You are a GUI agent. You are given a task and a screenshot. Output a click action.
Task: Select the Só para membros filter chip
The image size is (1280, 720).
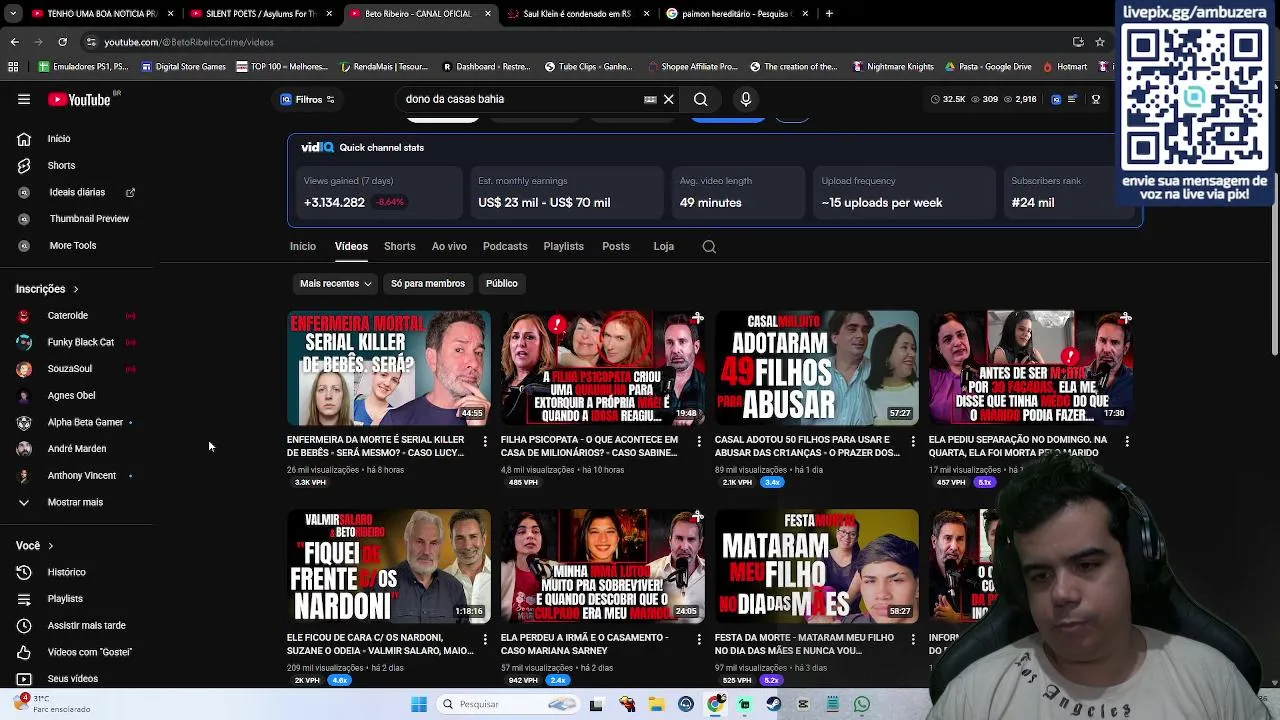coord(428,284)
